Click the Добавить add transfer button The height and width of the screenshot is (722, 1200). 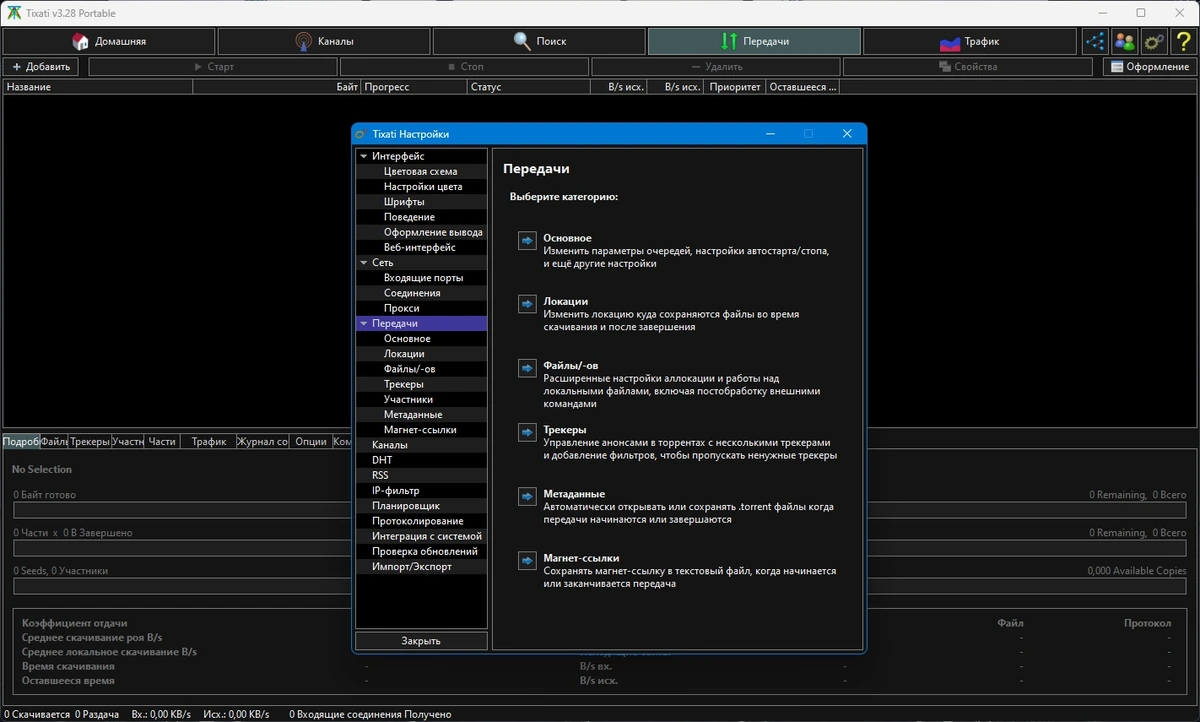coord(41,67)
